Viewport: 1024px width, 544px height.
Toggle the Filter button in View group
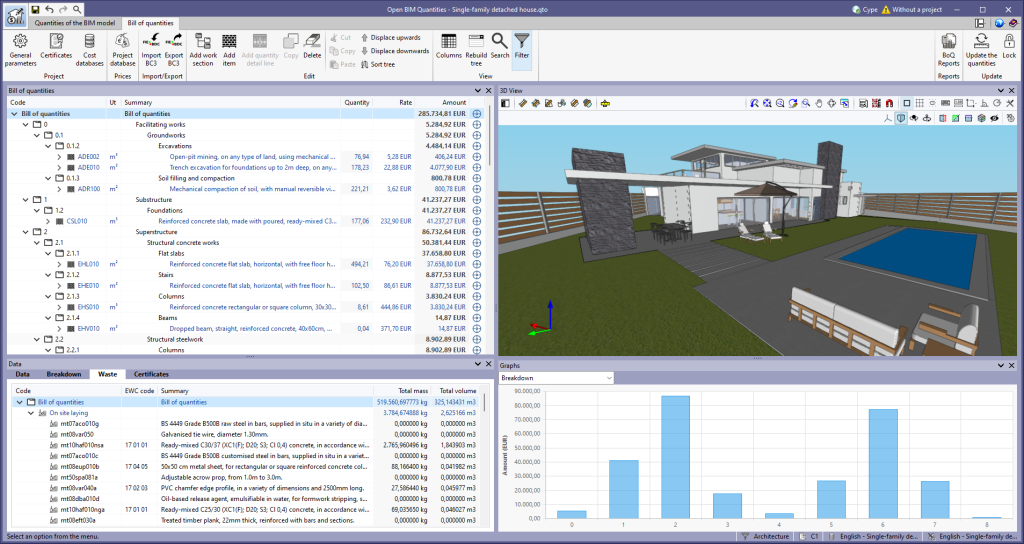pyautogui.click(x=522, y=48)
